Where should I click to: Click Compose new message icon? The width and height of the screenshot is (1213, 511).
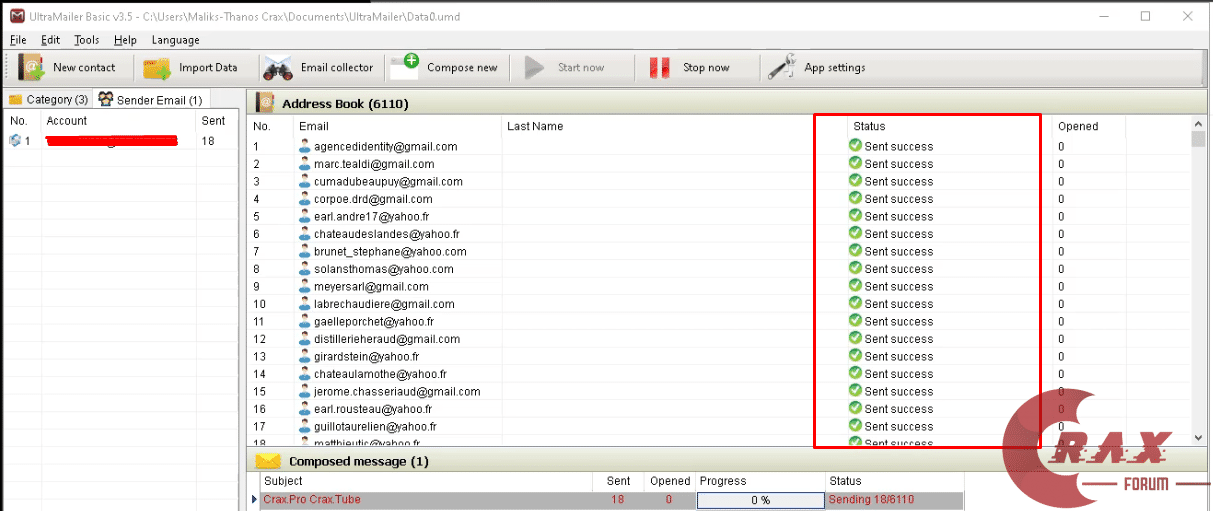(405, 67)
